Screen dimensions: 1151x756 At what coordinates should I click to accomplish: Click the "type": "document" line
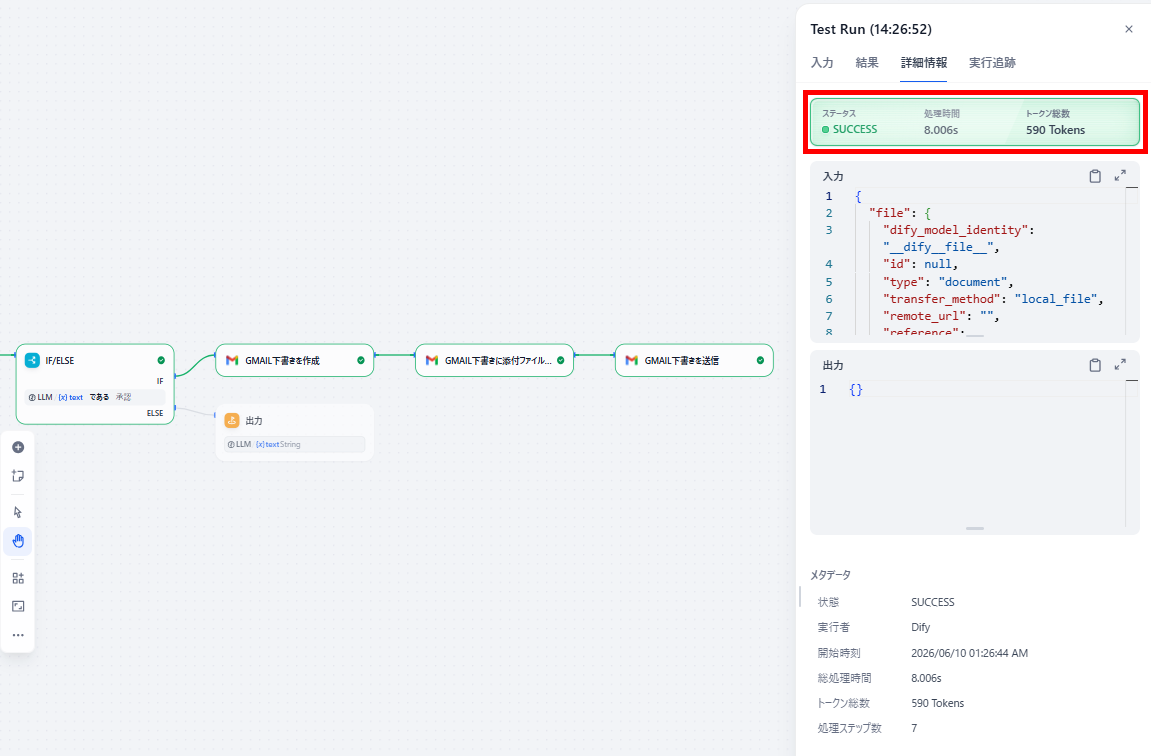tap(948, 282)
